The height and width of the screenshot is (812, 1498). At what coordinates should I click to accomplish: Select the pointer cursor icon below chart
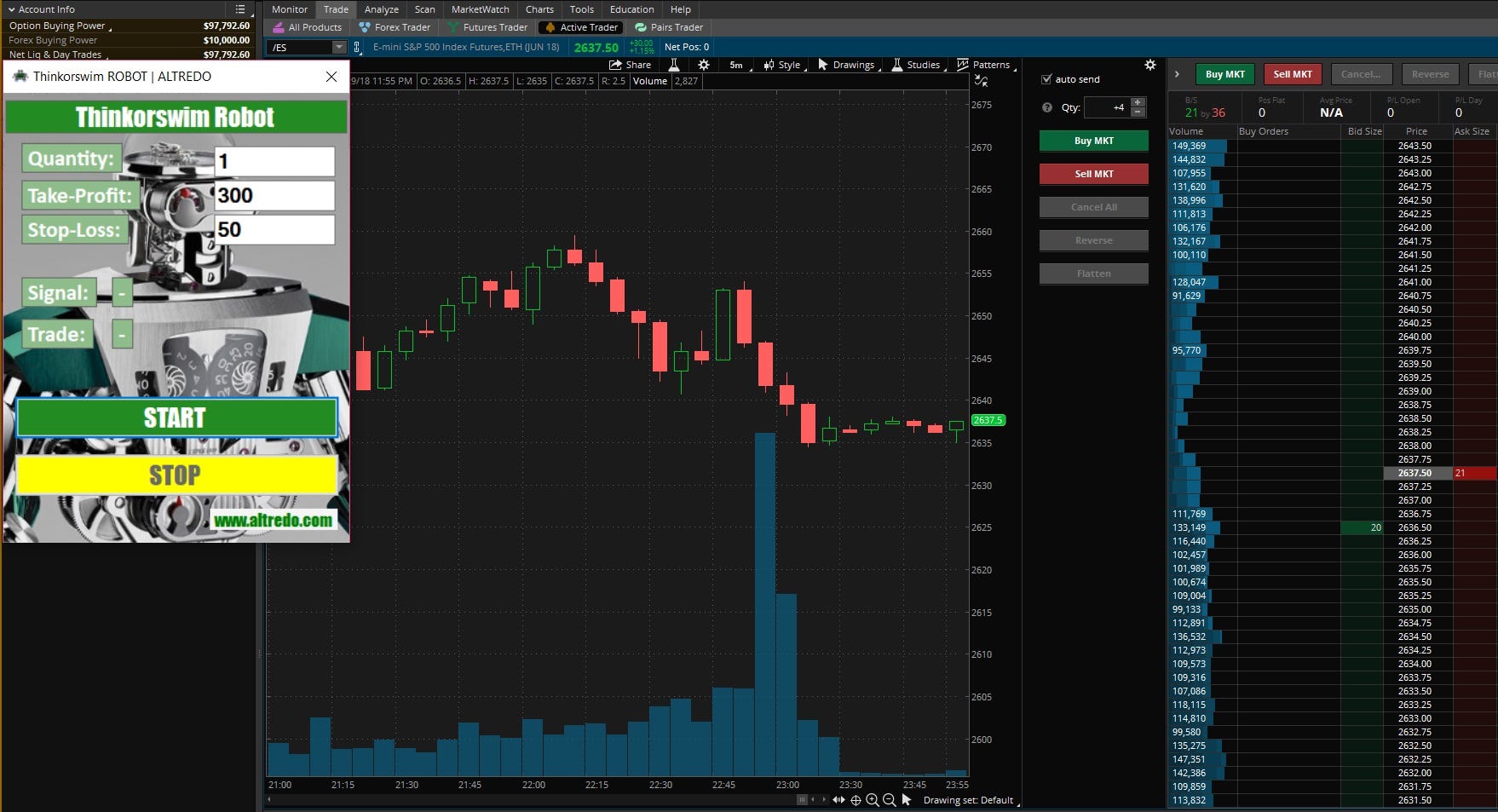(x=907, y=800)
